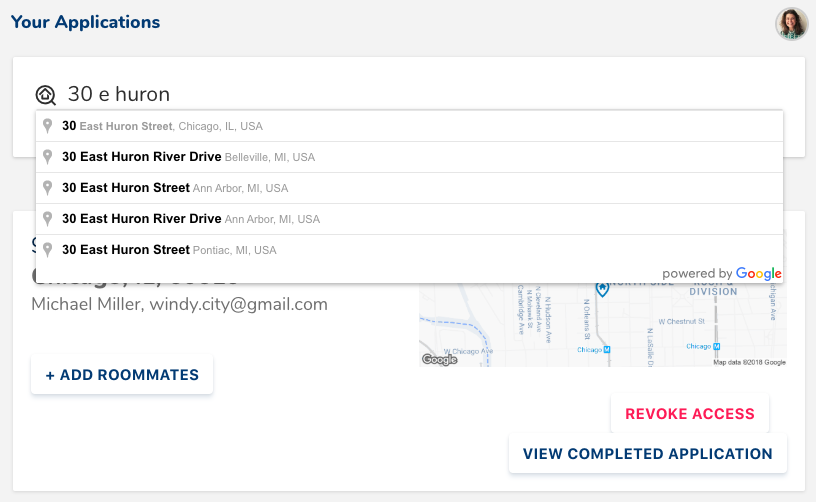This screenshot has width=816, height=502.
Task: Pick 30 East Huron River Drive, Ann Arbor
Action: tap(191, 219)
